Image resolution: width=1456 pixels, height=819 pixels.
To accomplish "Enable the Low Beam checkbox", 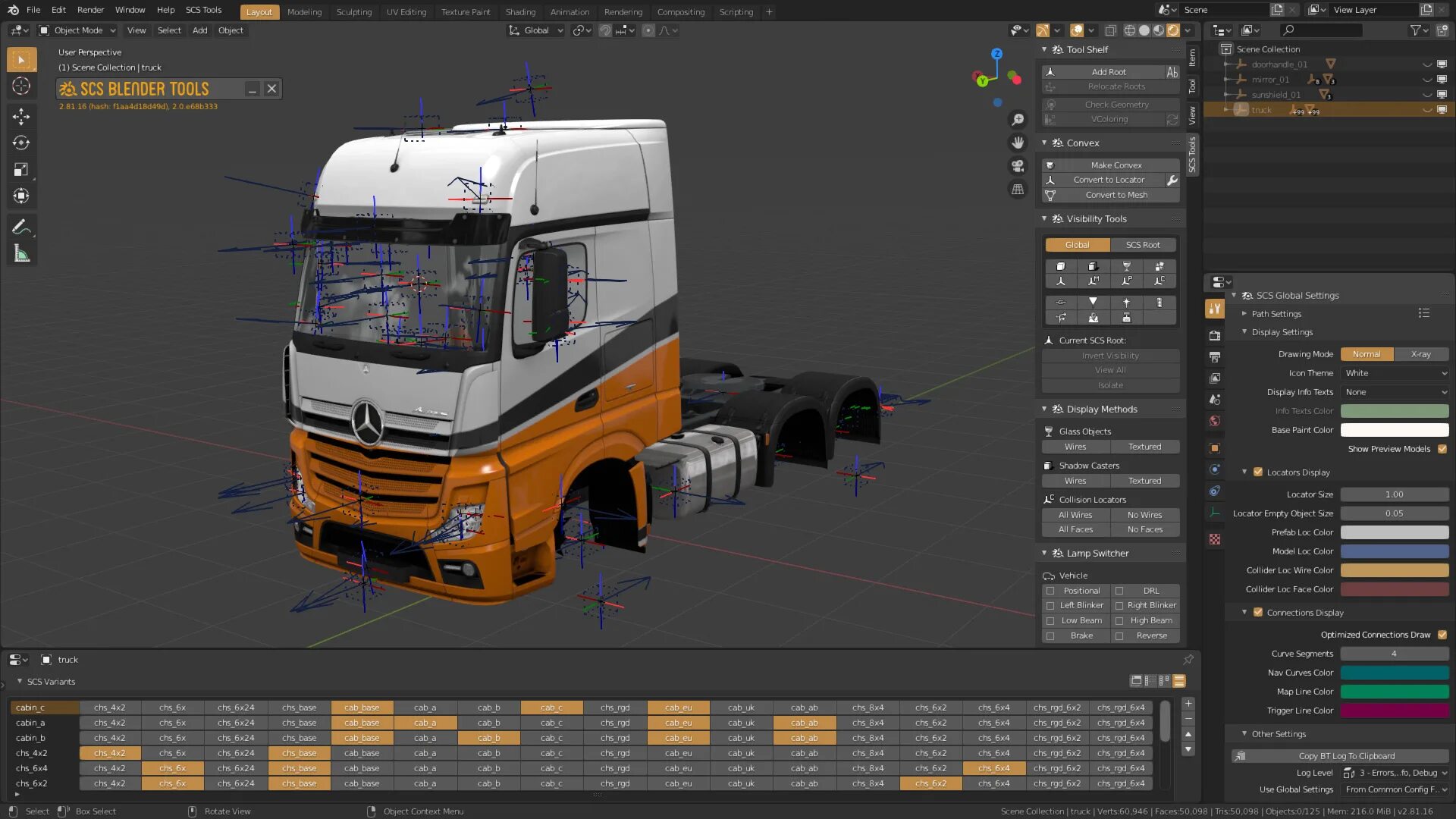I will [x=1050, y=620].
